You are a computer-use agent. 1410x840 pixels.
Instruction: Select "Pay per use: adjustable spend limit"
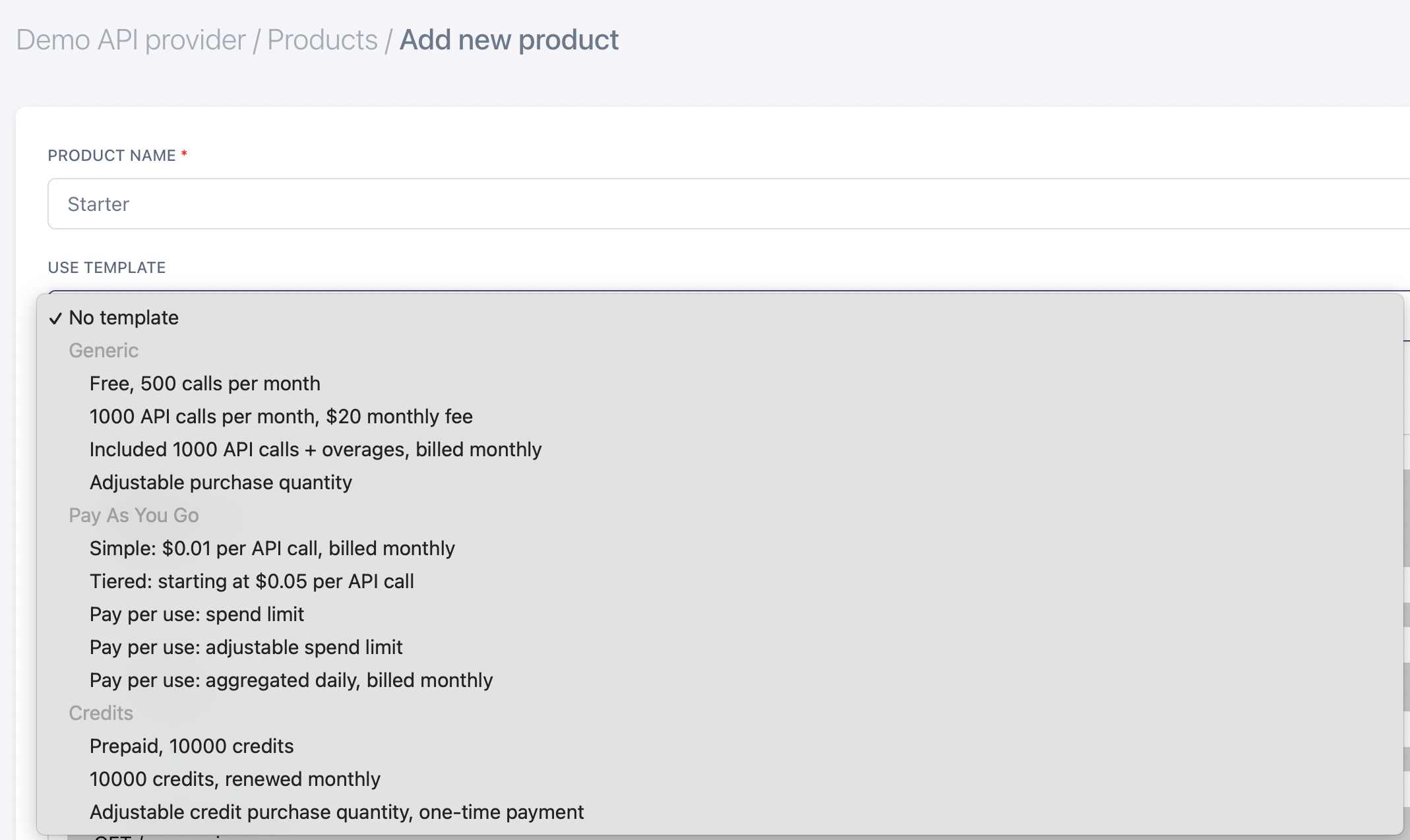(x=246, y=647)
